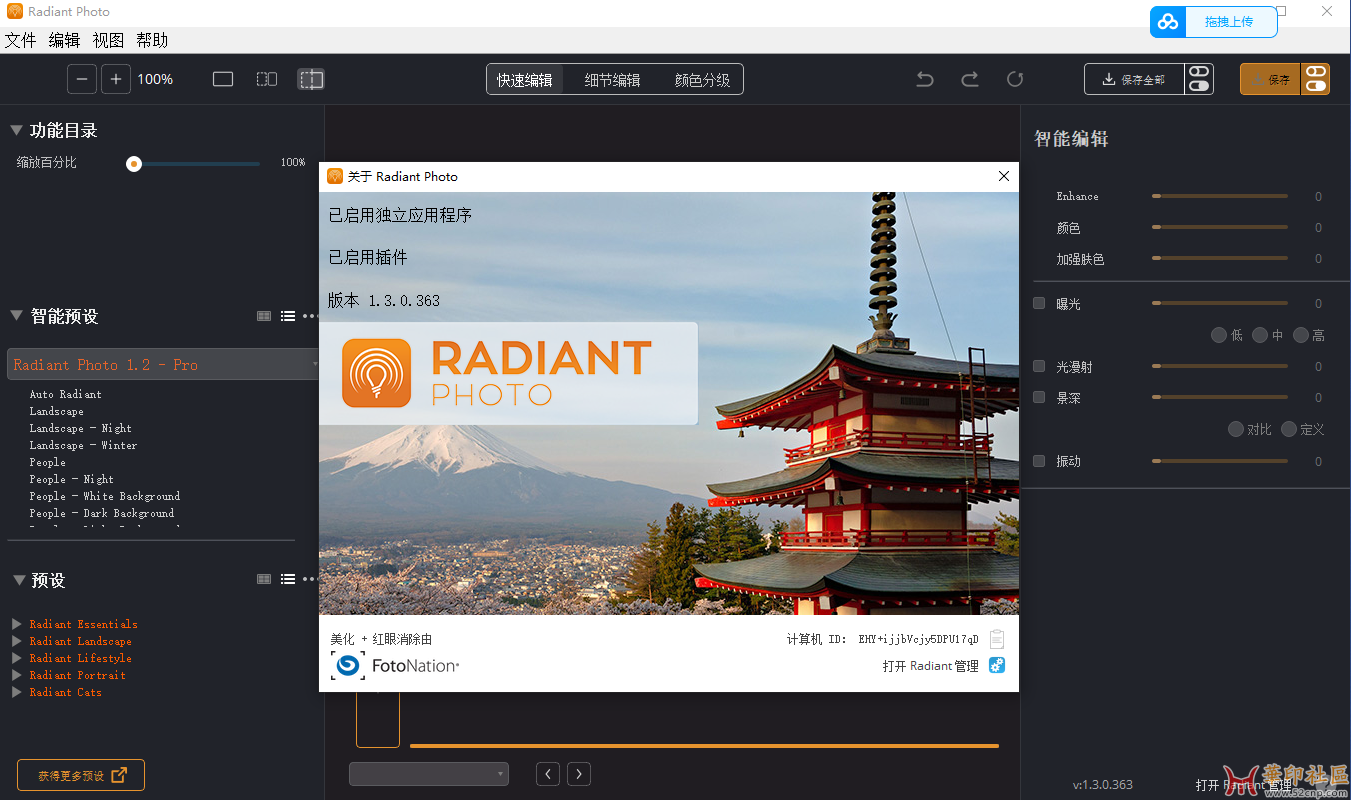
Task: Open save-all options toggle icon
Action: coord(1199,79)
